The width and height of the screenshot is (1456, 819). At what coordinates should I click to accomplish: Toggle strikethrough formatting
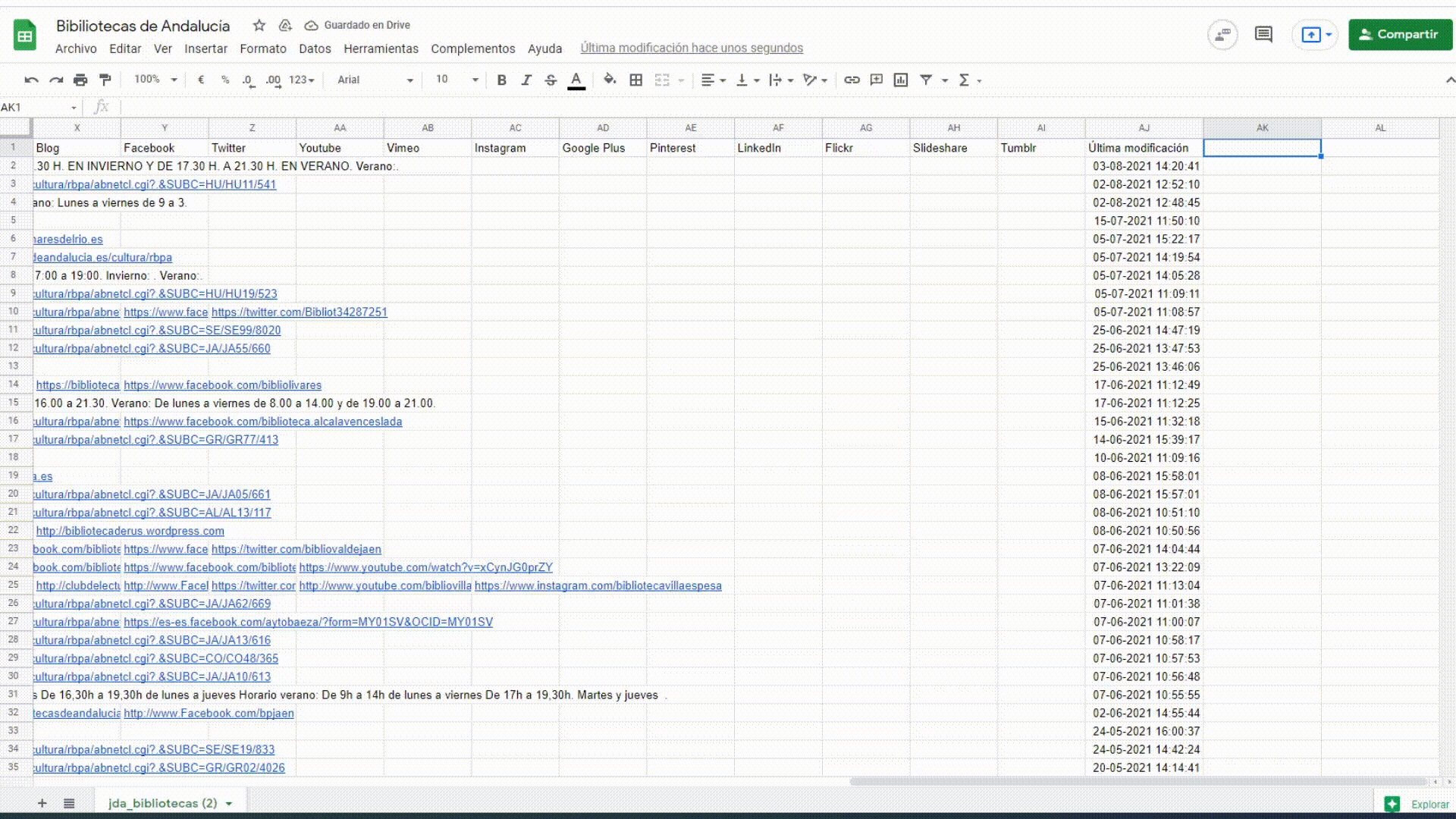point(551,80)
